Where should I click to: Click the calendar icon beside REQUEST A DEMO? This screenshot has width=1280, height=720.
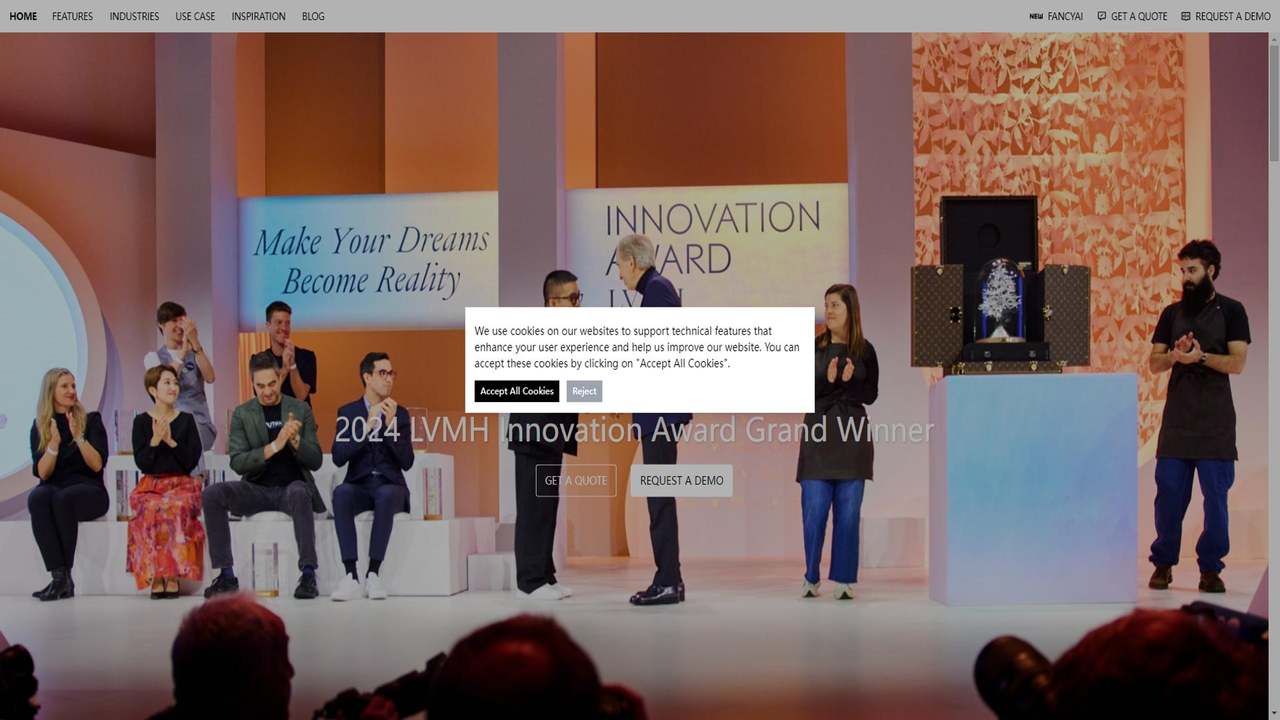[x=1186, y=16]
